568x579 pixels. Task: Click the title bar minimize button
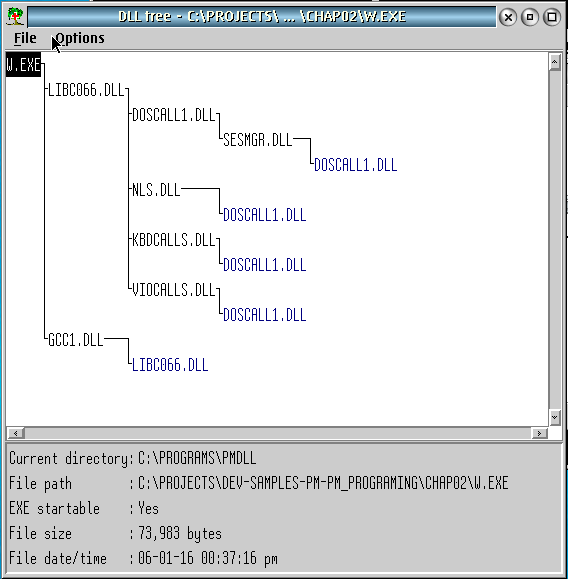click(530, 17)
